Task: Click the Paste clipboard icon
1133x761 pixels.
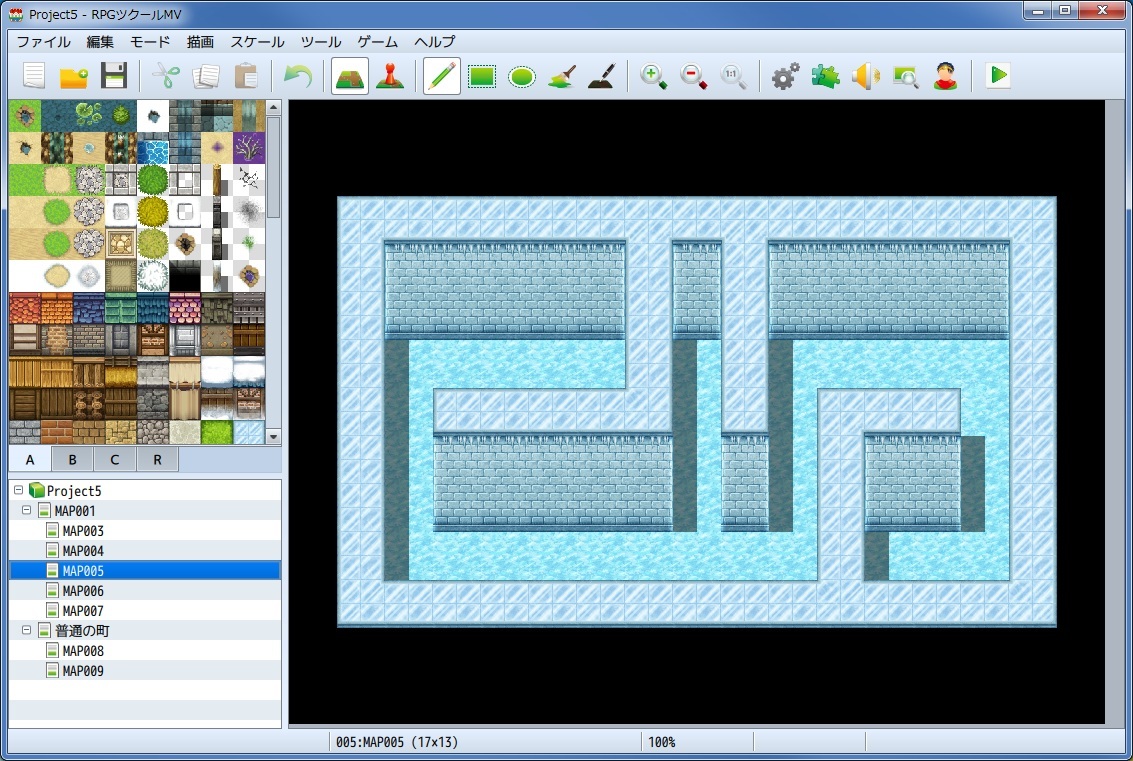Action: [246, 75]
